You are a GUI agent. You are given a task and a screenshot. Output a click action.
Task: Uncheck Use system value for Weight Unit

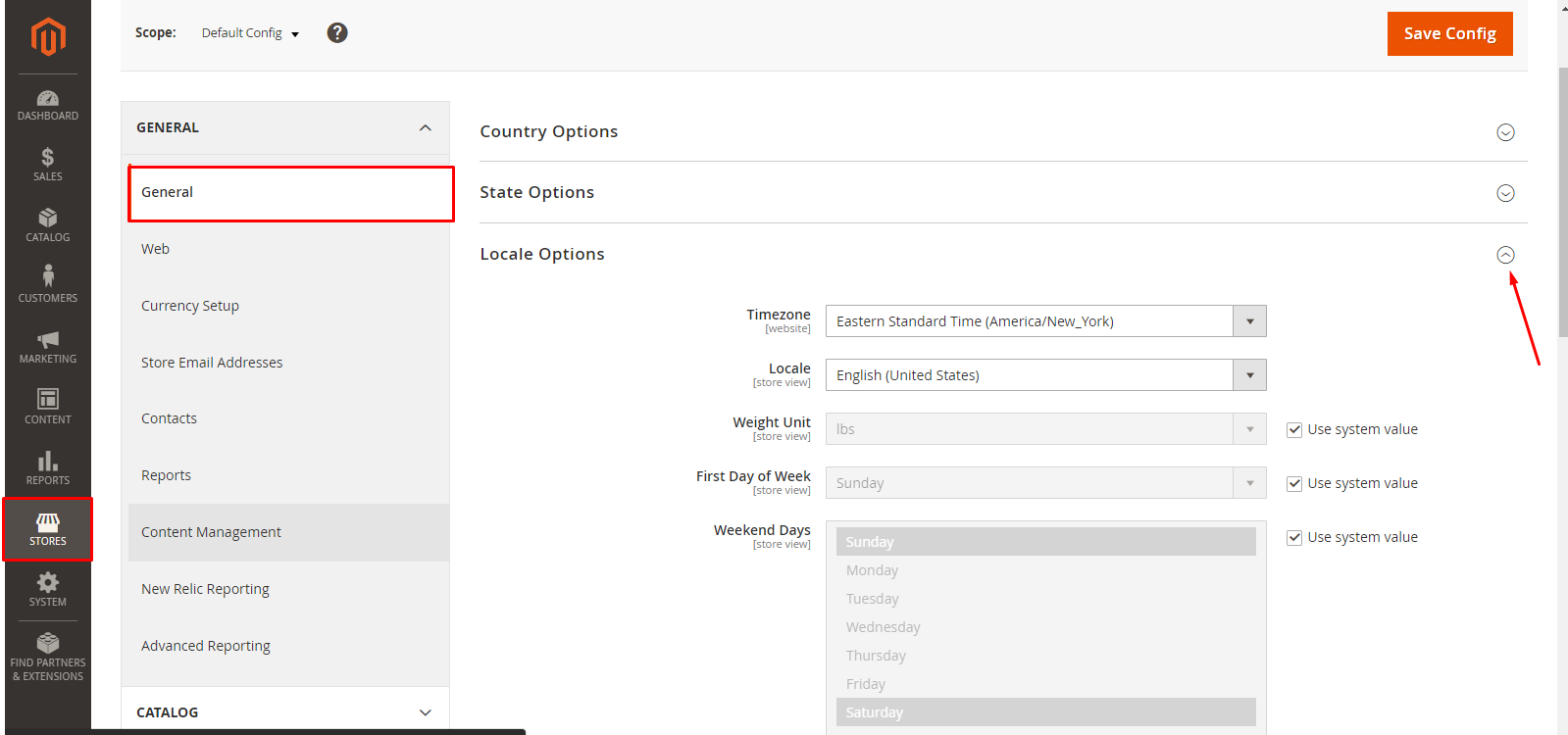pyautogui.click(x=1294, y=429)
